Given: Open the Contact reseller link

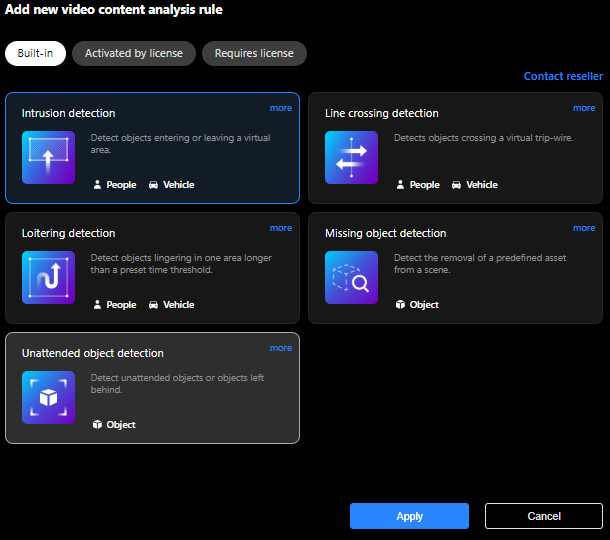Looking at the screenshot, I should [563, 76].
